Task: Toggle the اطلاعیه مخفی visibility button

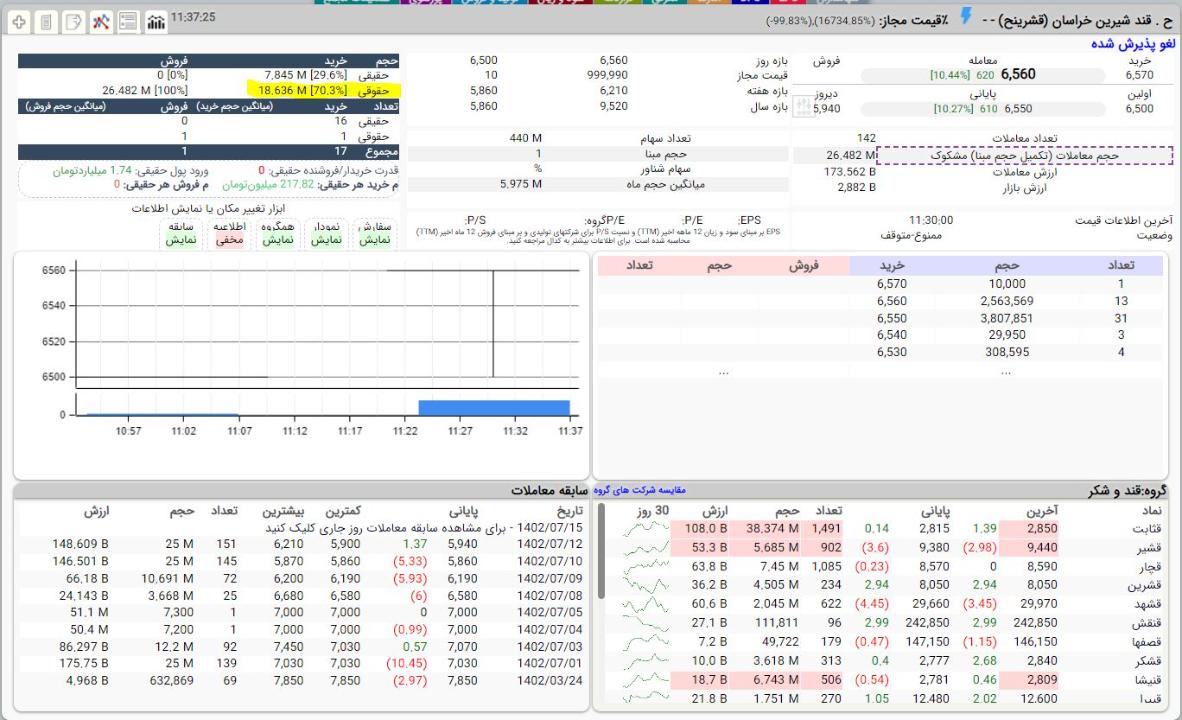Action: pos(235,234)
